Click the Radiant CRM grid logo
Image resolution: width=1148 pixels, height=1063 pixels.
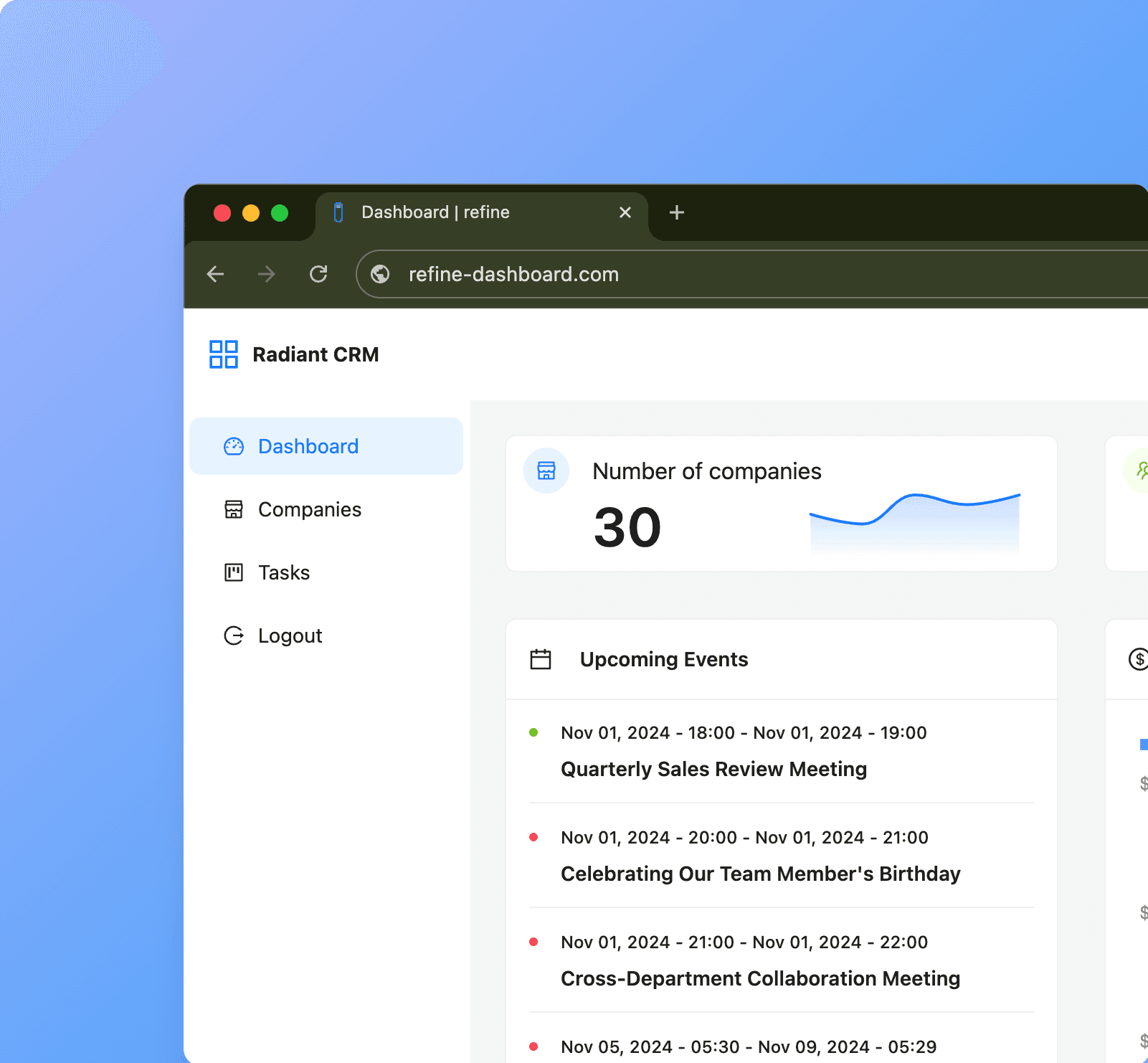point(222,354)
